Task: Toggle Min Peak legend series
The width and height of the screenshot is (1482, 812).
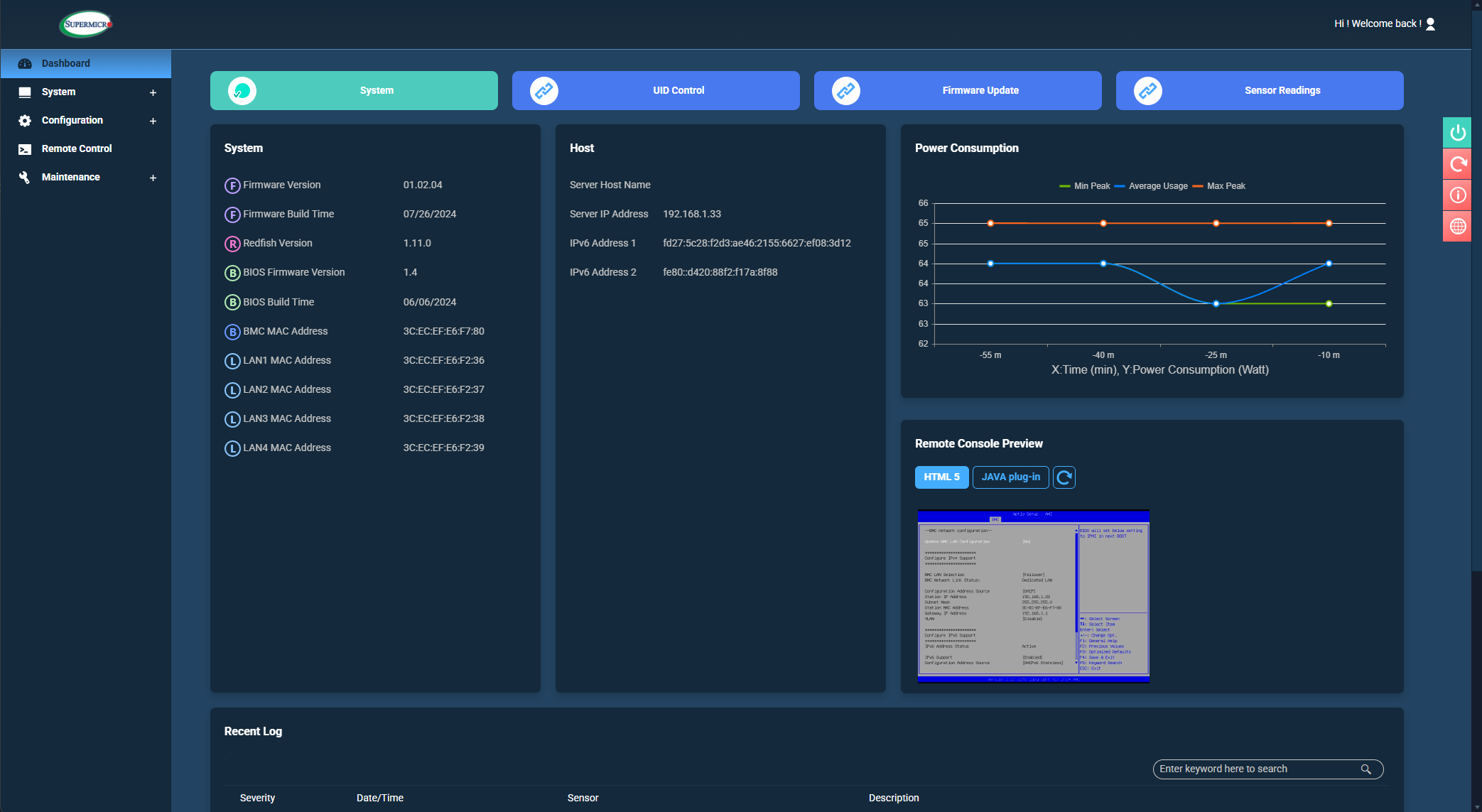Action: click(x=1084, y=186)
